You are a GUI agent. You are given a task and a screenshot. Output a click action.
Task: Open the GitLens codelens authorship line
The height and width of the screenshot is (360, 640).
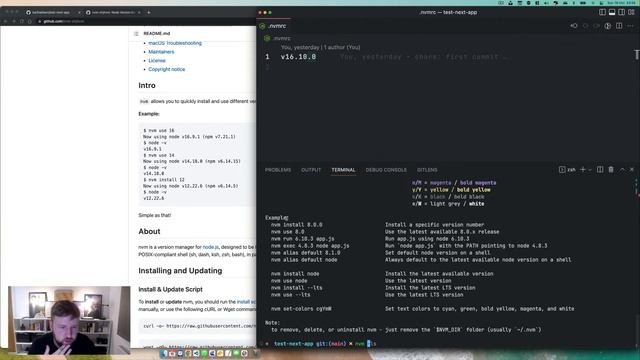(x=320, y=47)
